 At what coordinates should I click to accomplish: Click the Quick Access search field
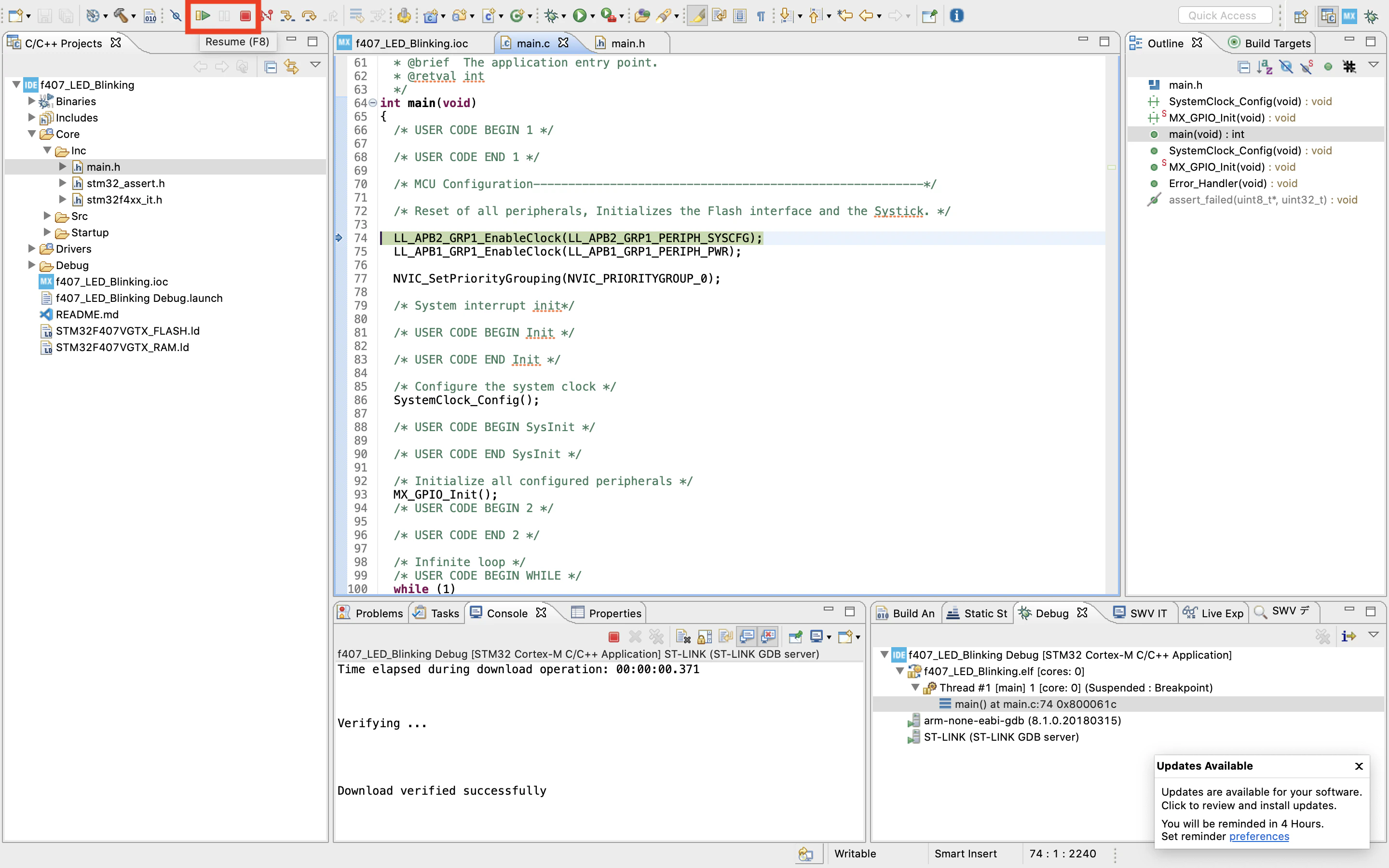(x=1225, y=15)
